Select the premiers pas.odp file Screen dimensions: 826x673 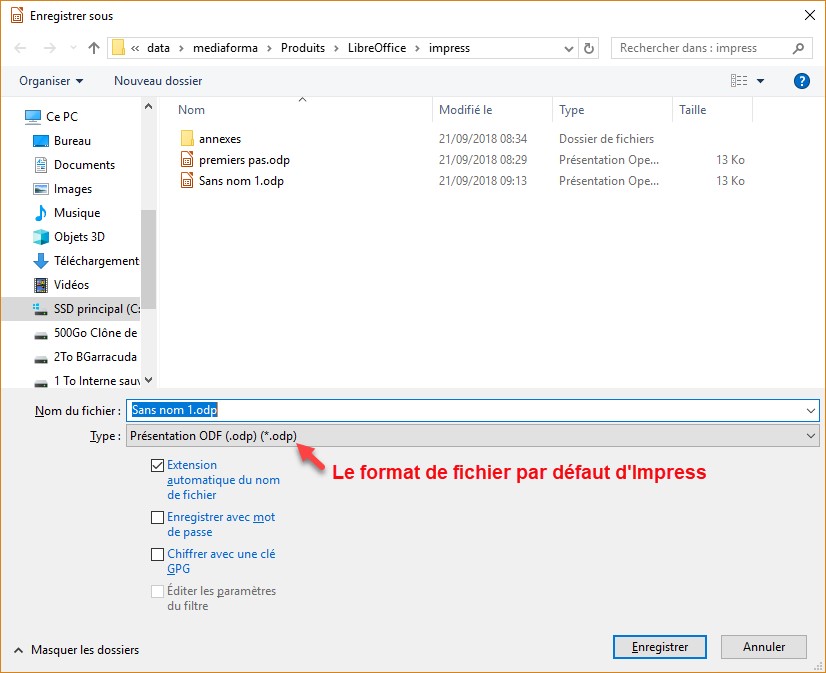point(244,160)
